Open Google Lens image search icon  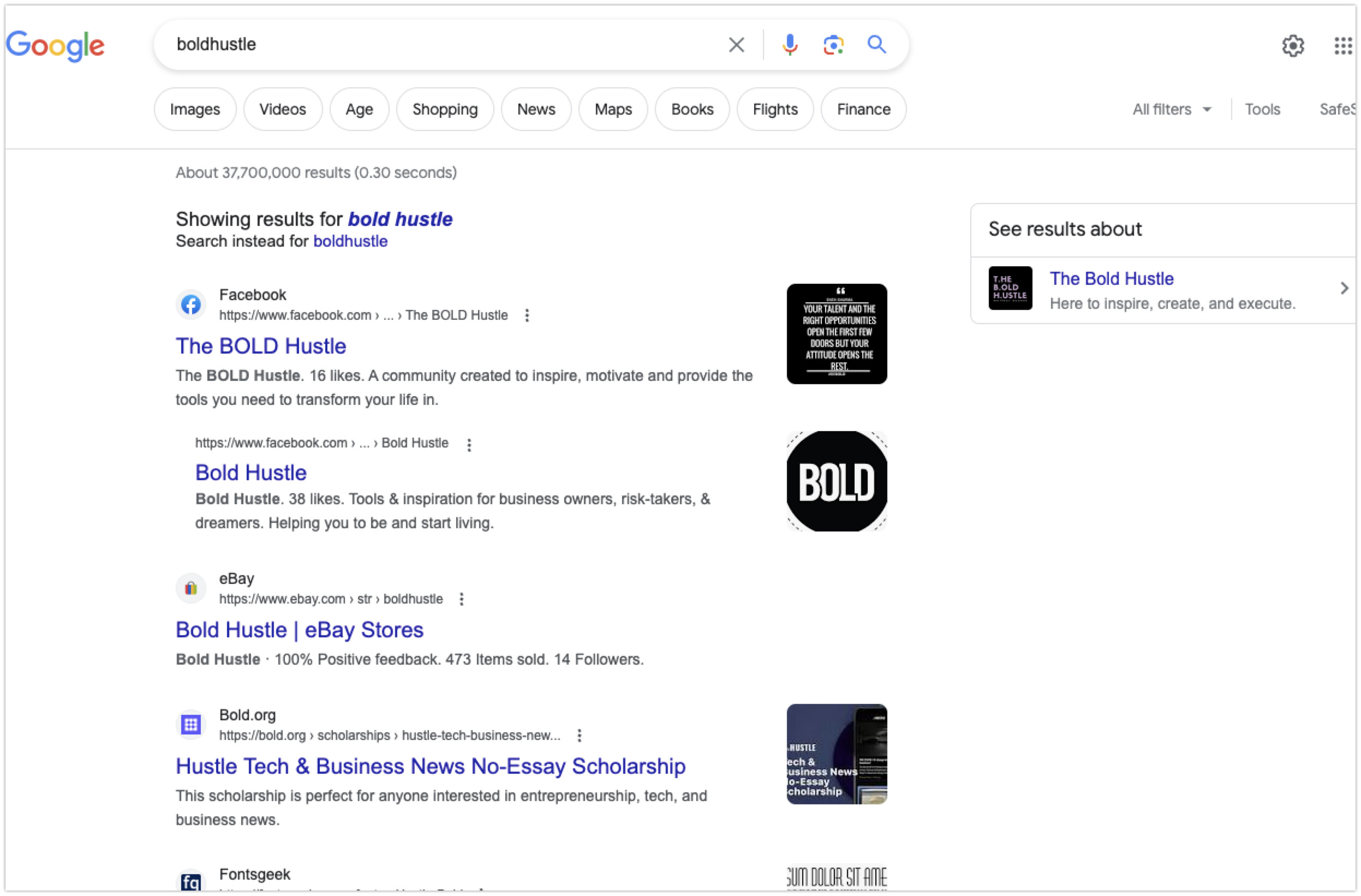coord(833,45)
